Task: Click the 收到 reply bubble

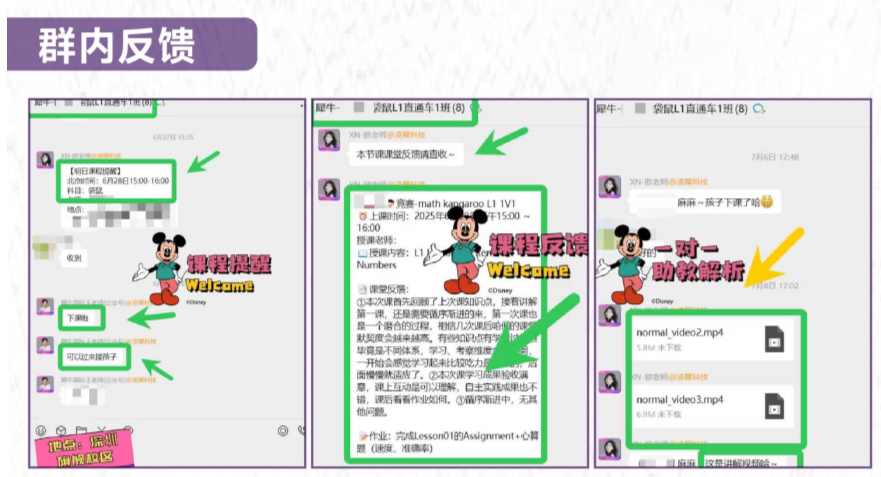Action: pos(74,258)
